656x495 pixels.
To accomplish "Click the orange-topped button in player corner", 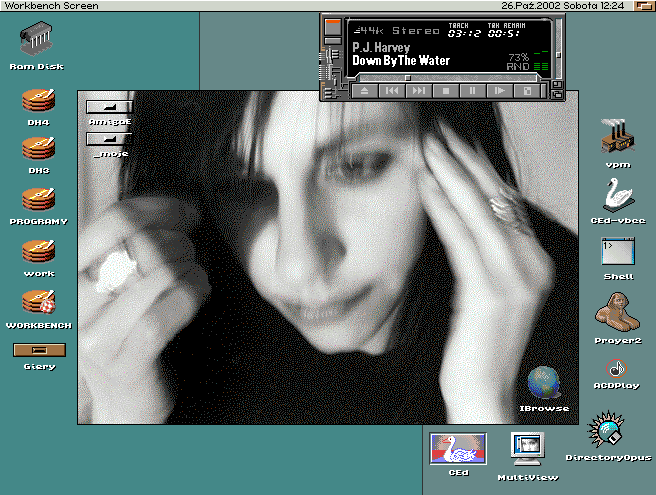I will (x=333, y=27).
